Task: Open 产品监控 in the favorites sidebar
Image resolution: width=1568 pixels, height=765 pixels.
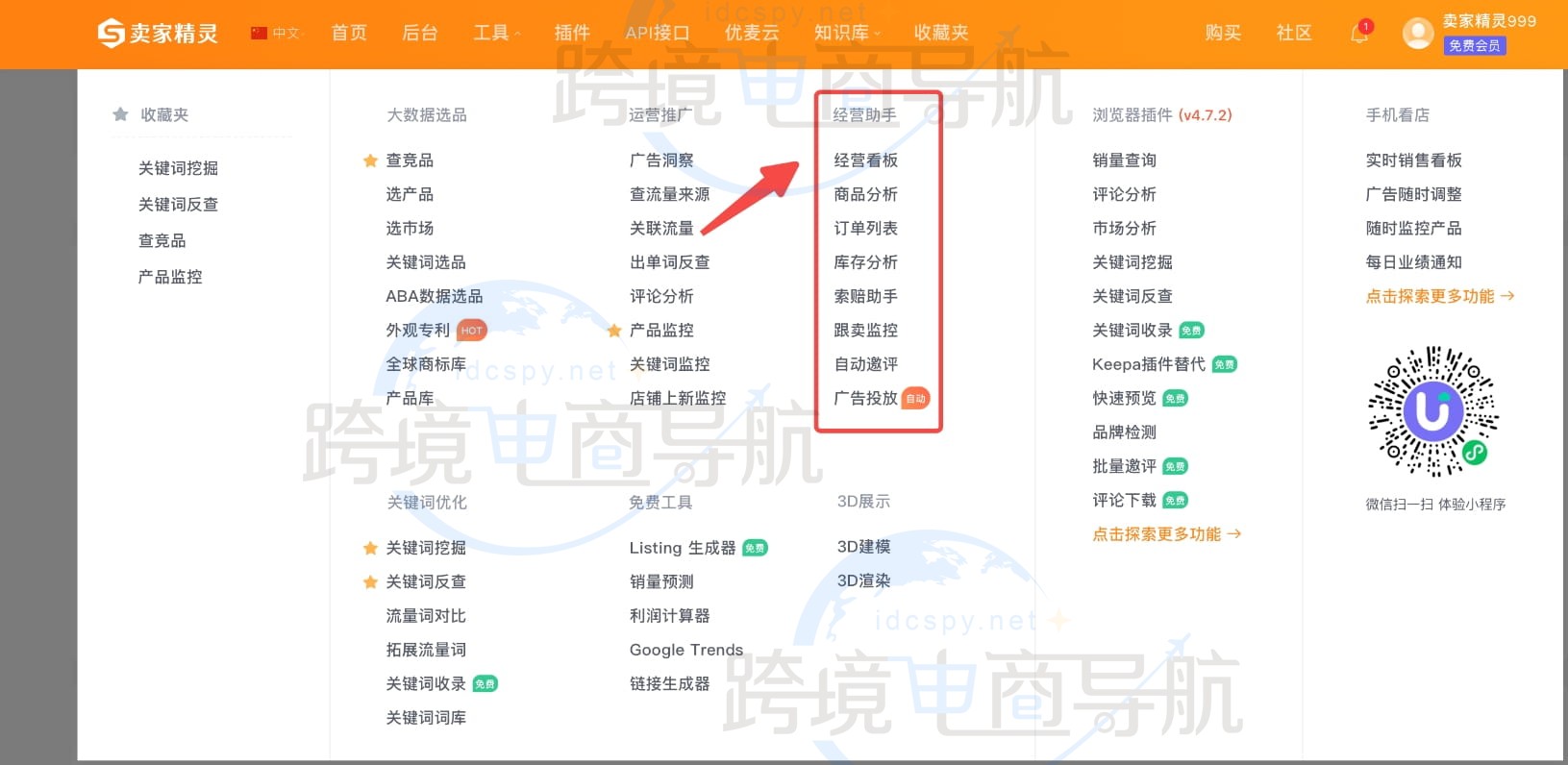Action: point(170,277)
